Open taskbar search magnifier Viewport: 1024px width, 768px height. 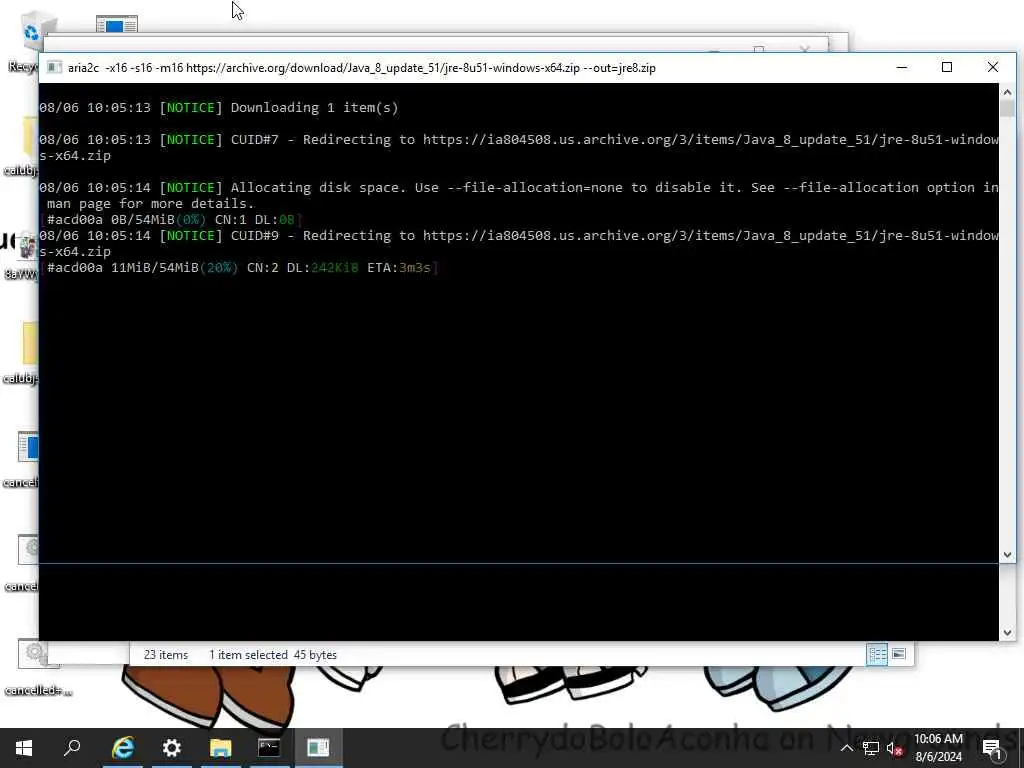(72, 748)
